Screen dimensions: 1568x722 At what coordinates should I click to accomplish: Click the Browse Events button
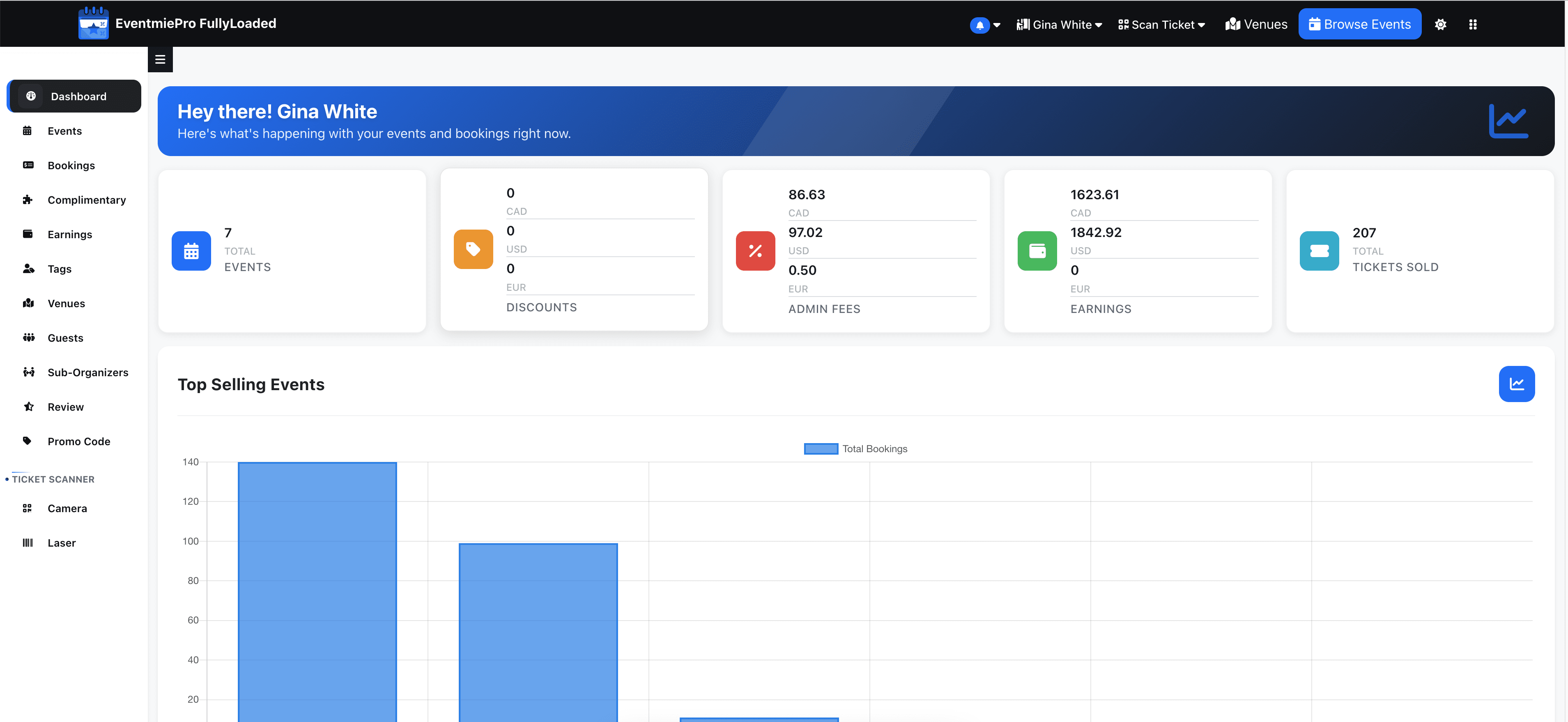coord(1359,24)
